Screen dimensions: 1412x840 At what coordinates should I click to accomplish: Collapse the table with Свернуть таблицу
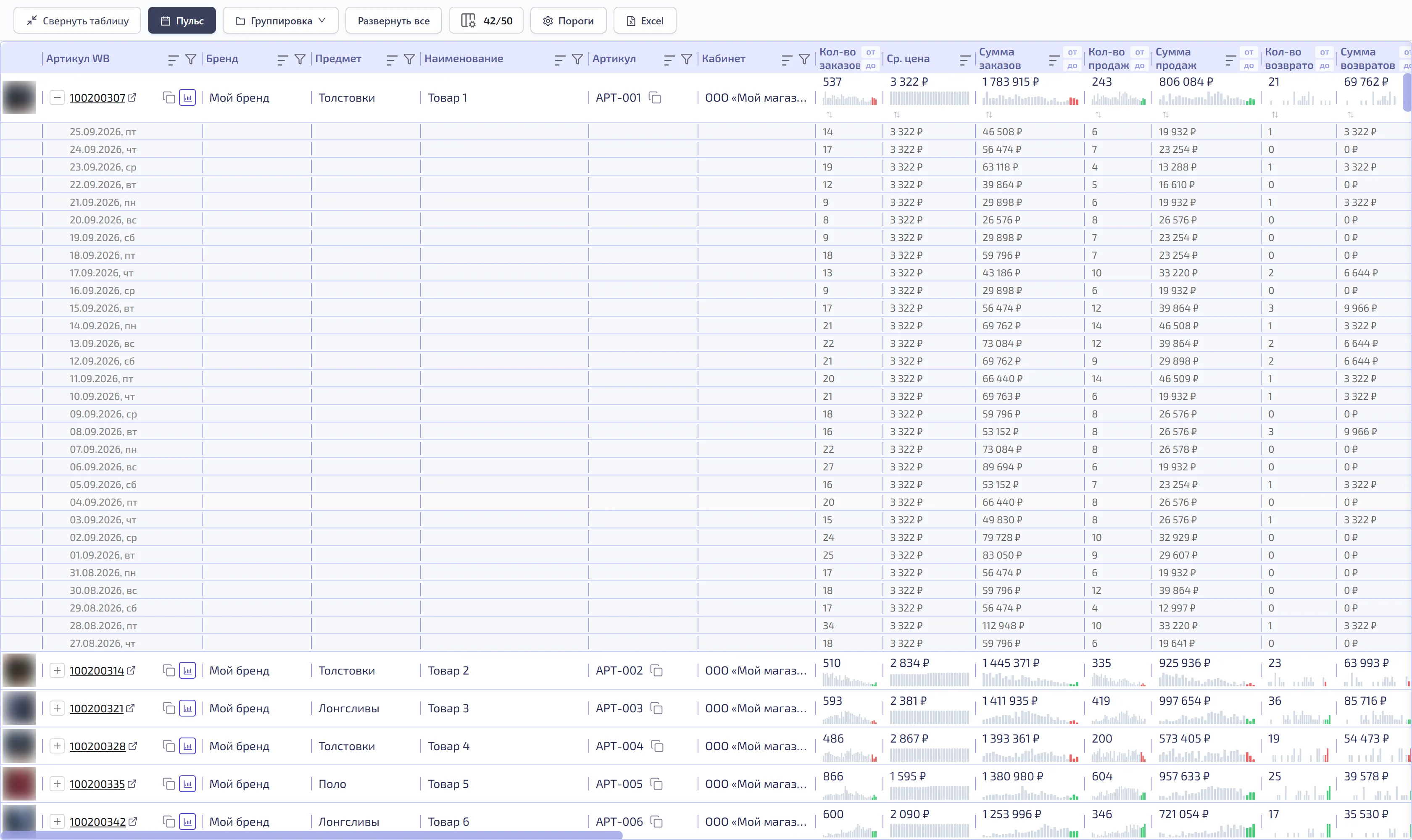click(x=77, y=21)
